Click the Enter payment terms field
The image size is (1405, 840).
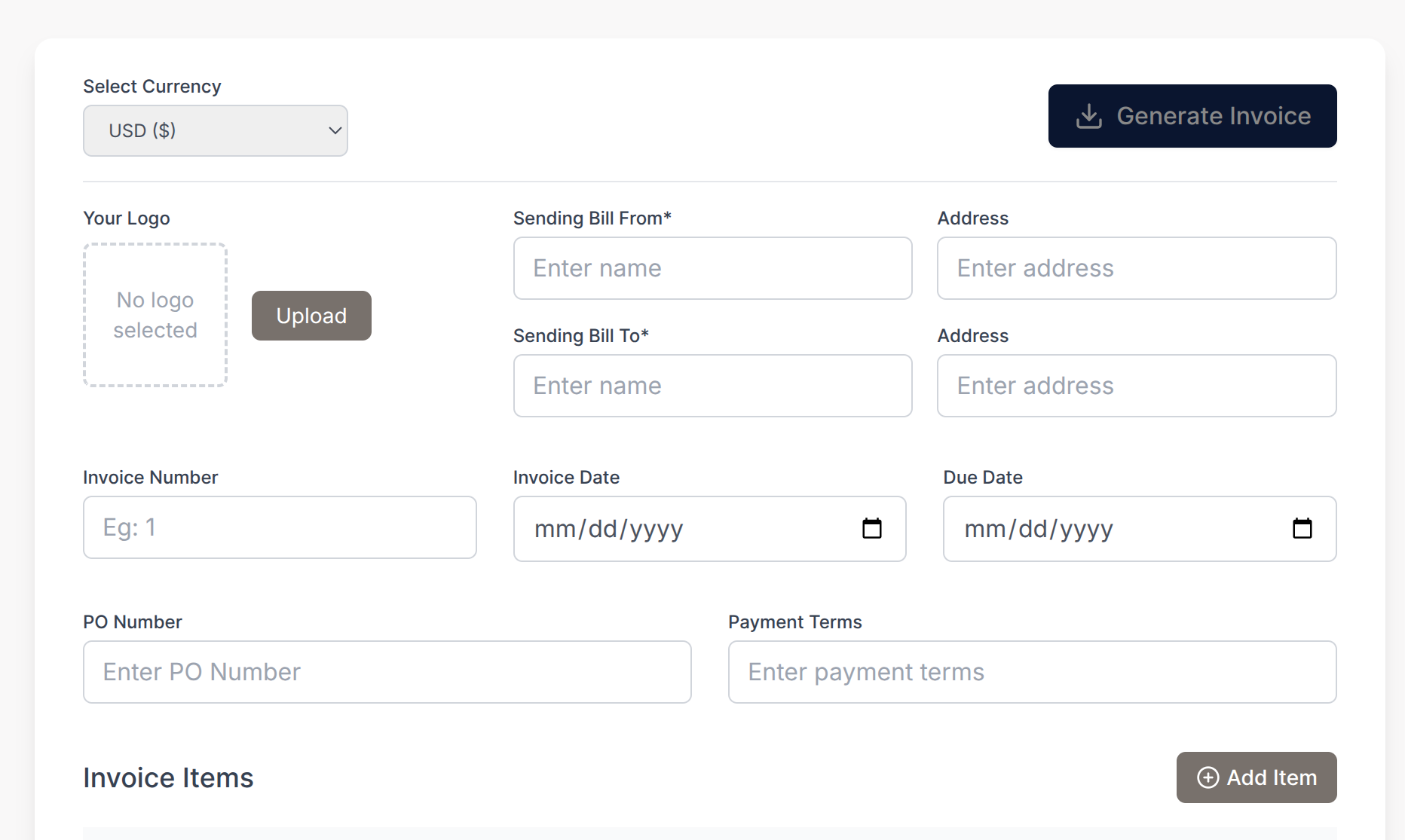(1032, 672)
